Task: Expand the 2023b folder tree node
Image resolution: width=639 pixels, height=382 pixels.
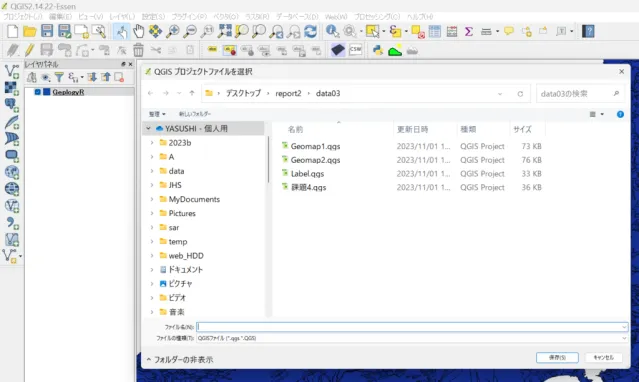Action: pyautogui.click(x=152, y=143)
